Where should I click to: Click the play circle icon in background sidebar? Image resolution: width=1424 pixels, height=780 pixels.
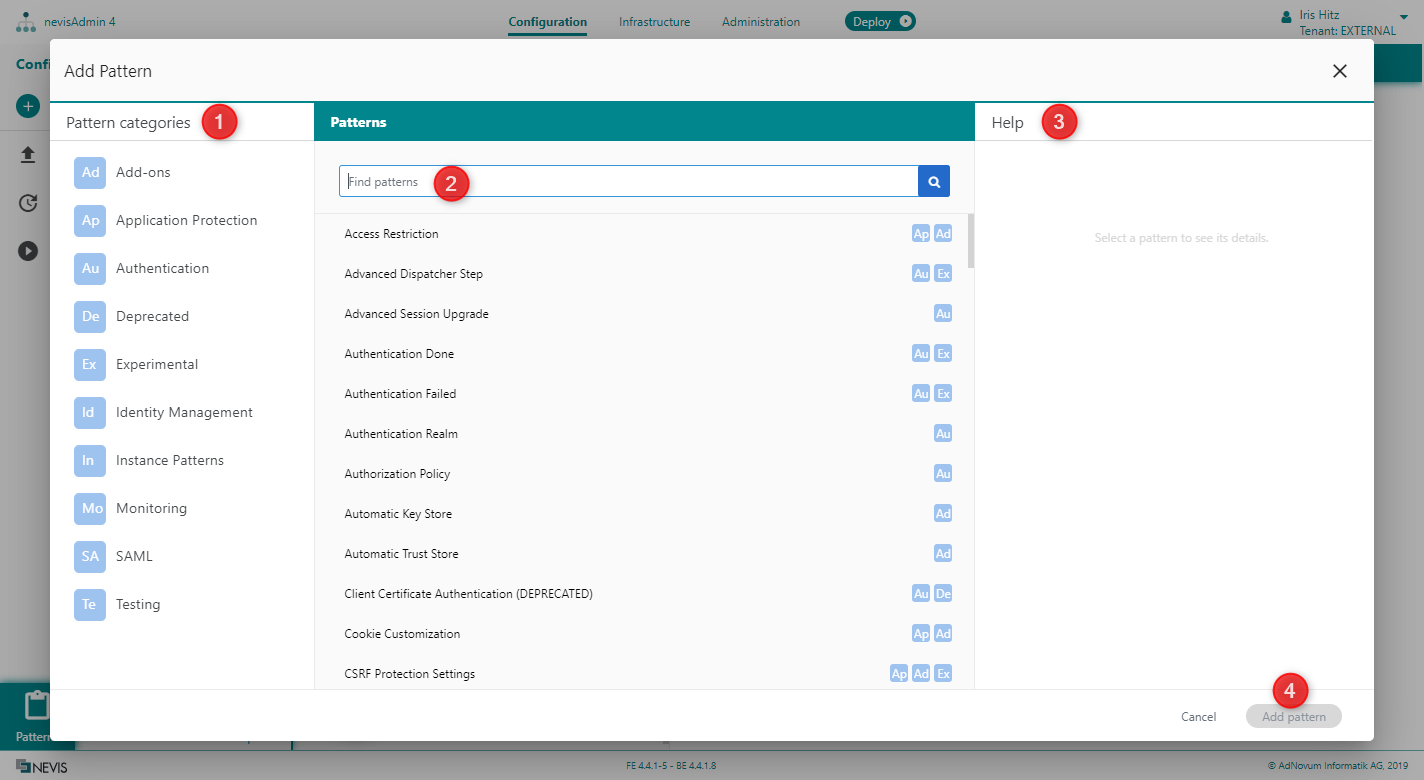coord(28,251)
